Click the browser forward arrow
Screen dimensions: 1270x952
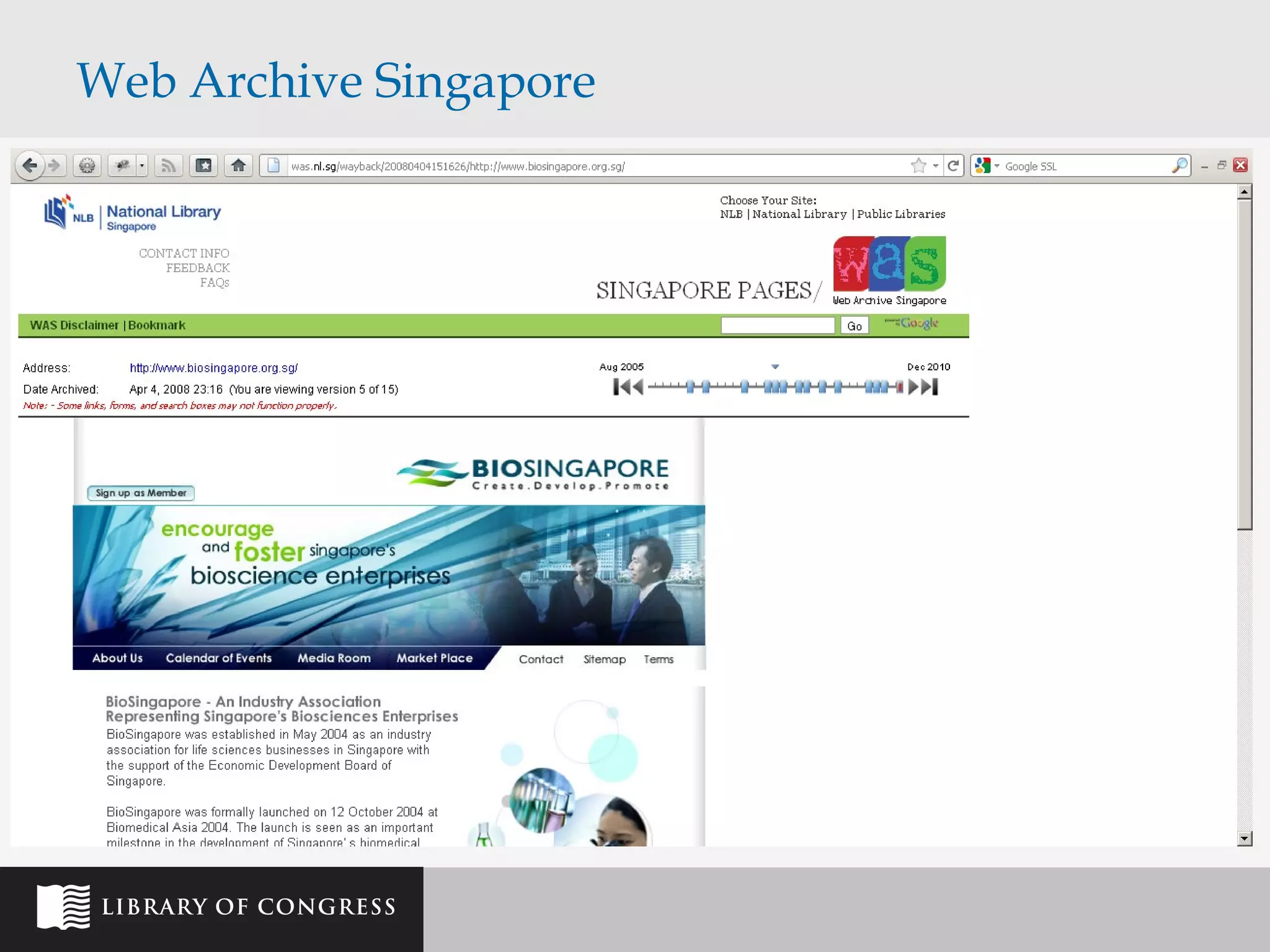[x=55, y=165]
